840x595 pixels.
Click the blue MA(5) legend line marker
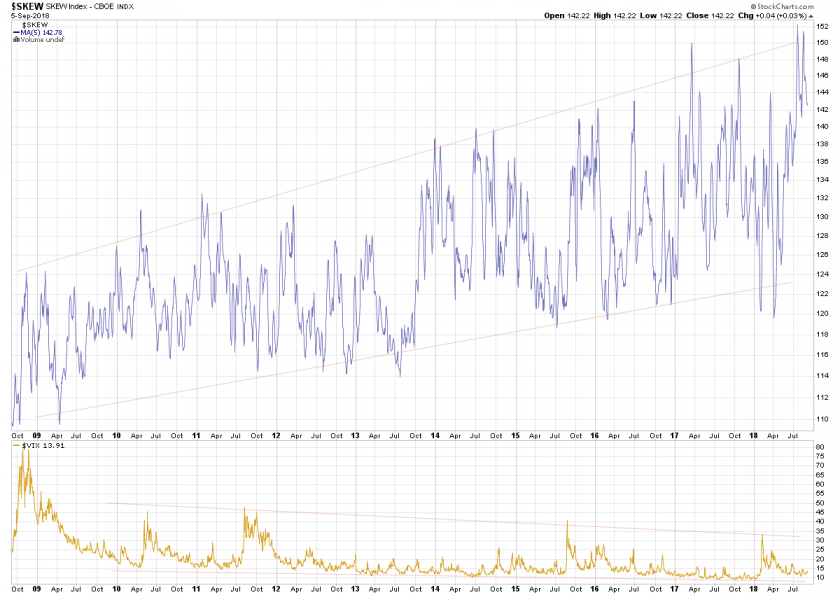(x=16, y=33)
